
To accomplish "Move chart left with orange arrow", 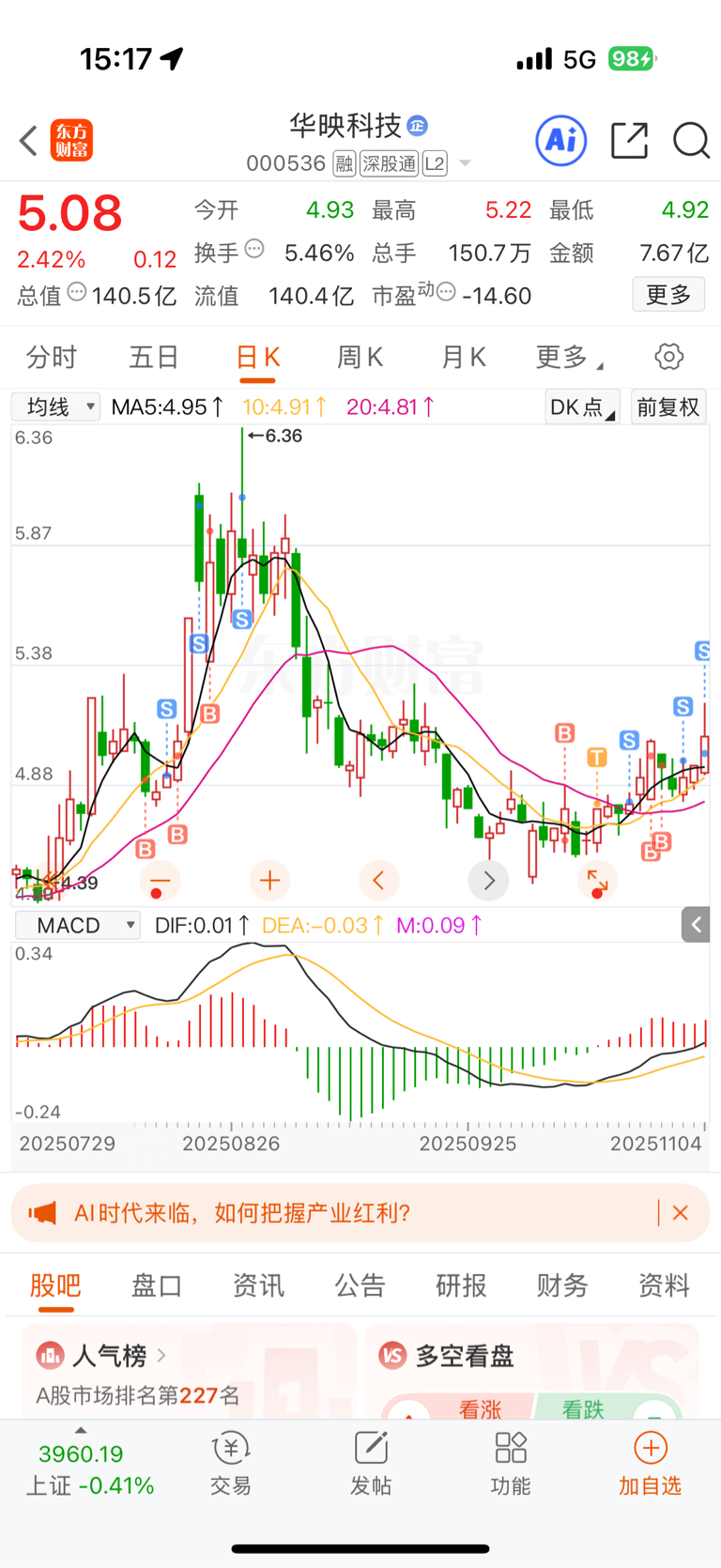I will [x=379, y=881].
